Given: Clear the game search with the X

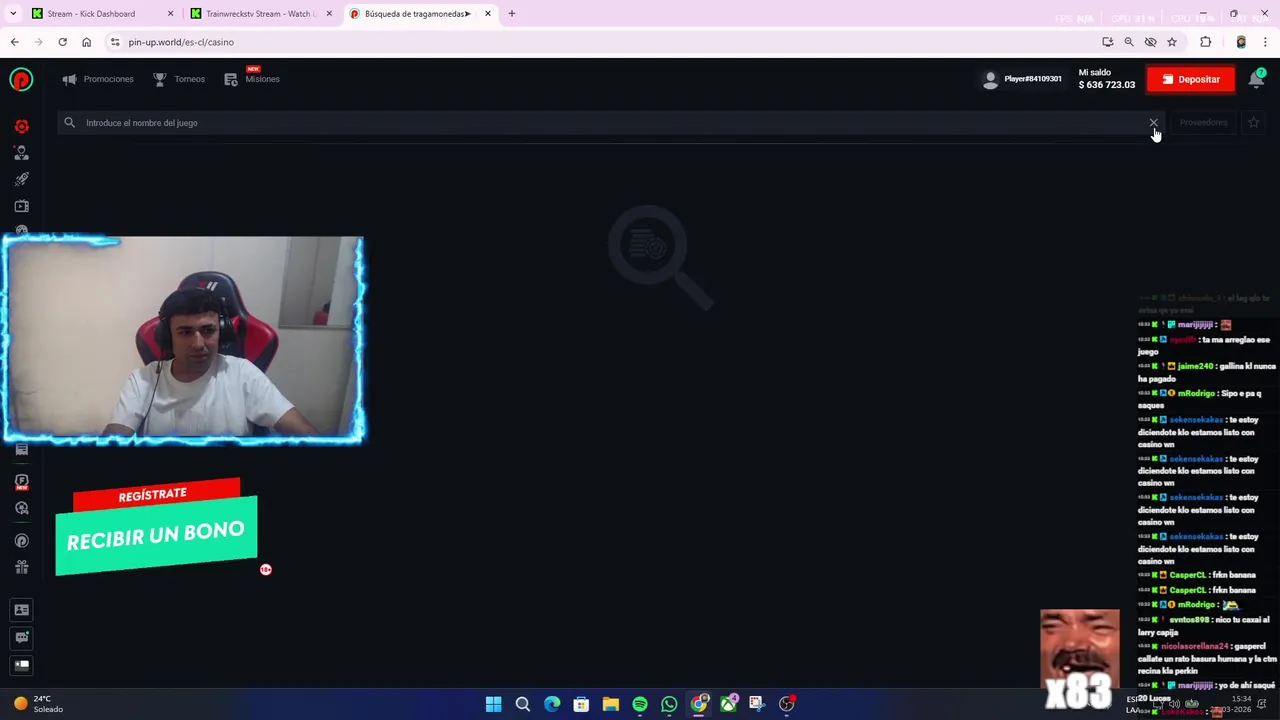Looking at the screenshot, I should (x=1153, y=123).
